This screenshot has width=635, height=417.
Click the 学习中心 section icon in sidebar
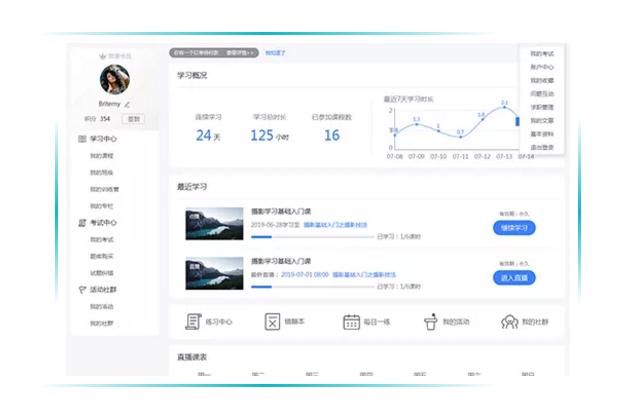point(82,138)
